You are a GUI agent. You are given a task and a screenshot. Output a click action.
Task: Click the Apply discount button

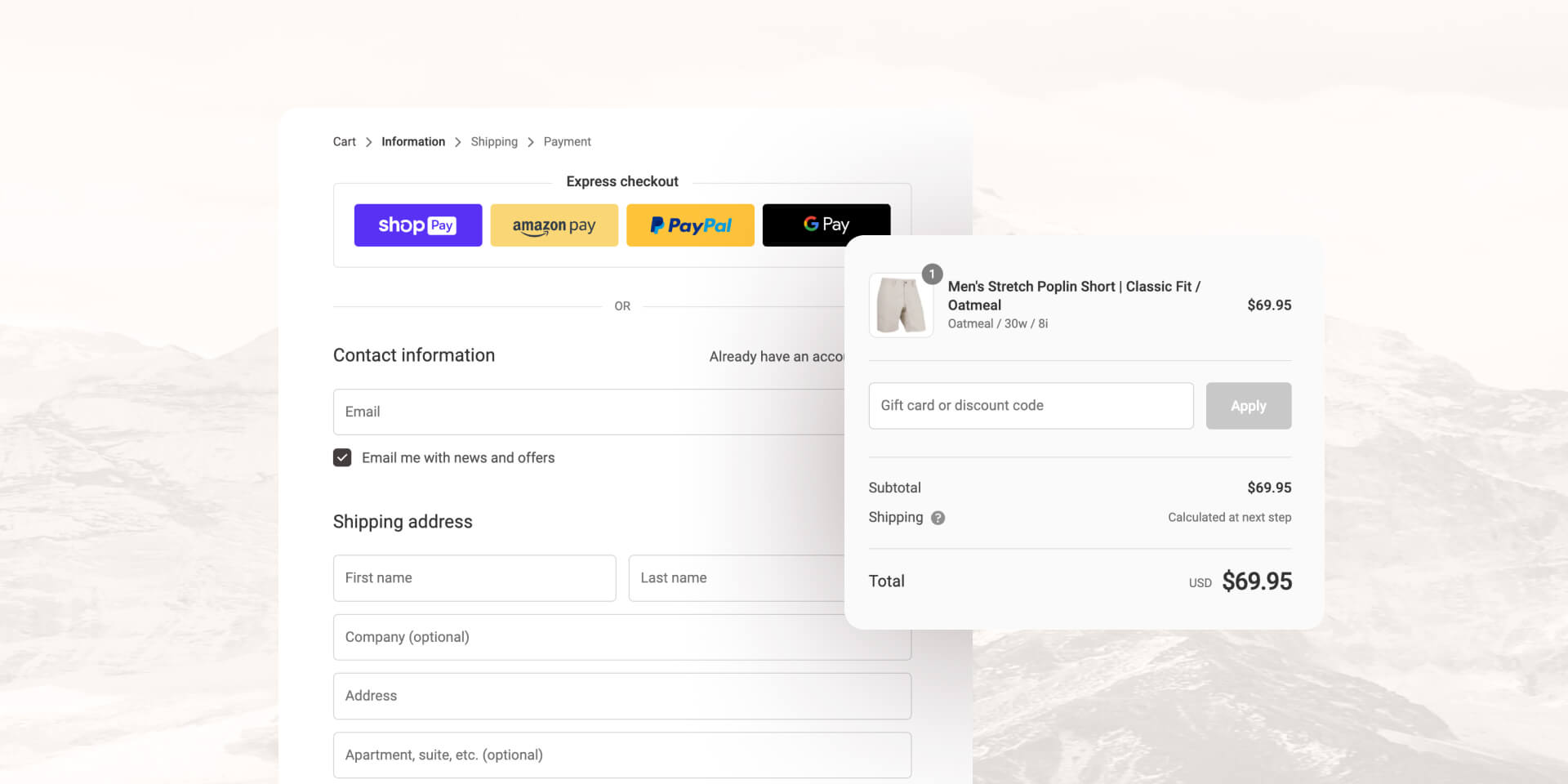click(x=1248, y=406)
